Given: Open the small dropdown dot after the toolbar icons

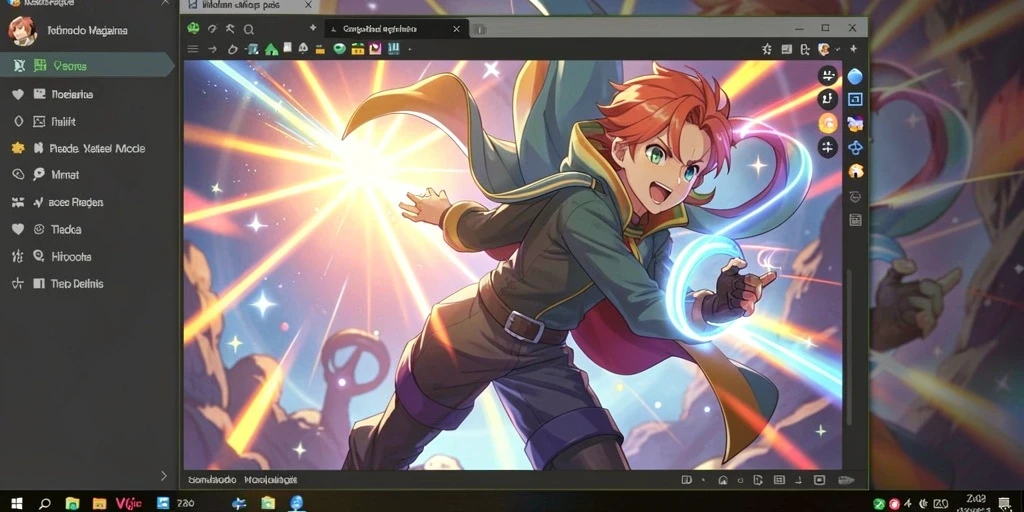Looking at the screenshot, I should tap(410, 50).
